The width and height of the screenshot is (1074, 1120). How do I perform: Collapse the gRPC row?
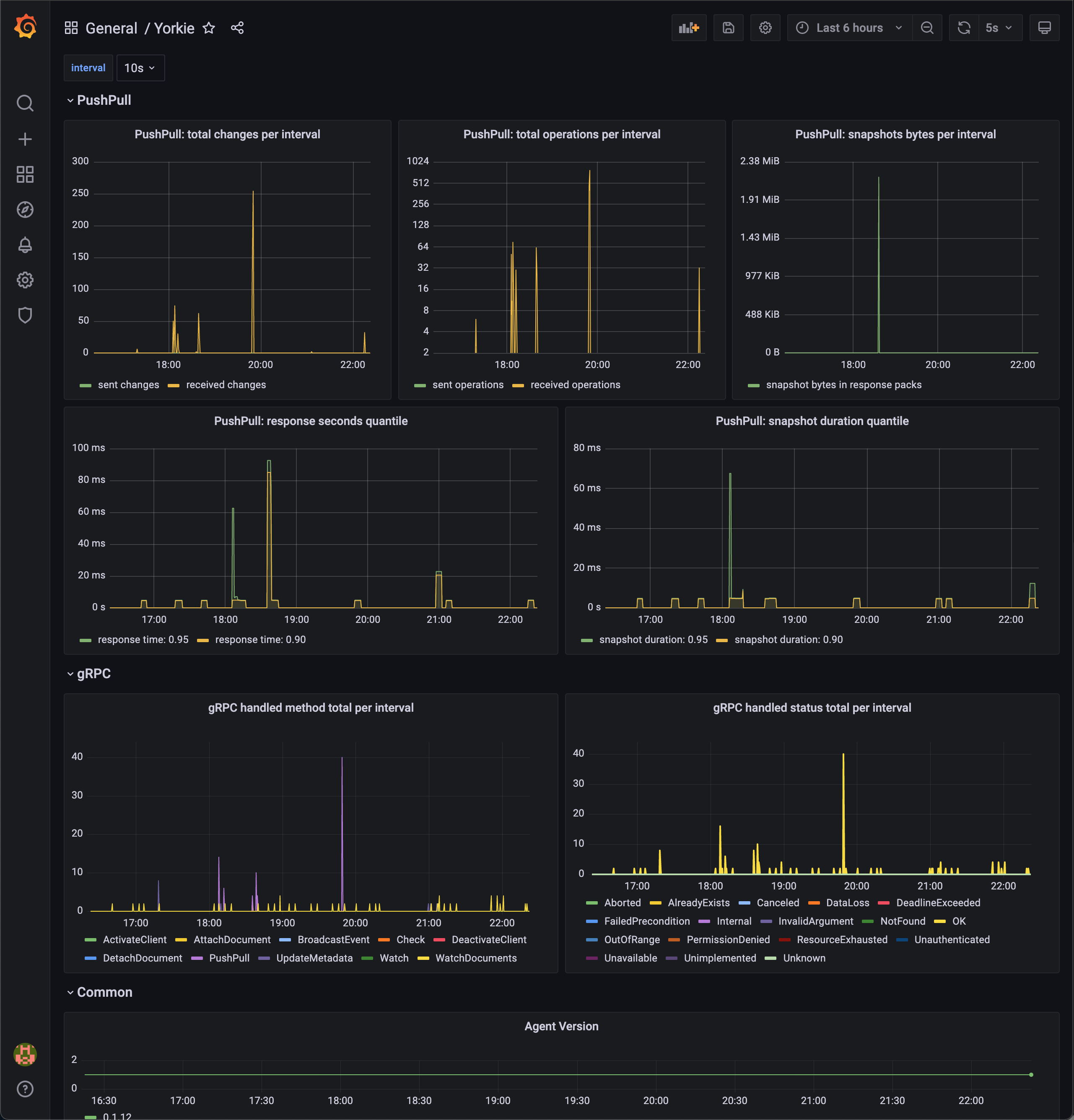[x=88, y=674]
